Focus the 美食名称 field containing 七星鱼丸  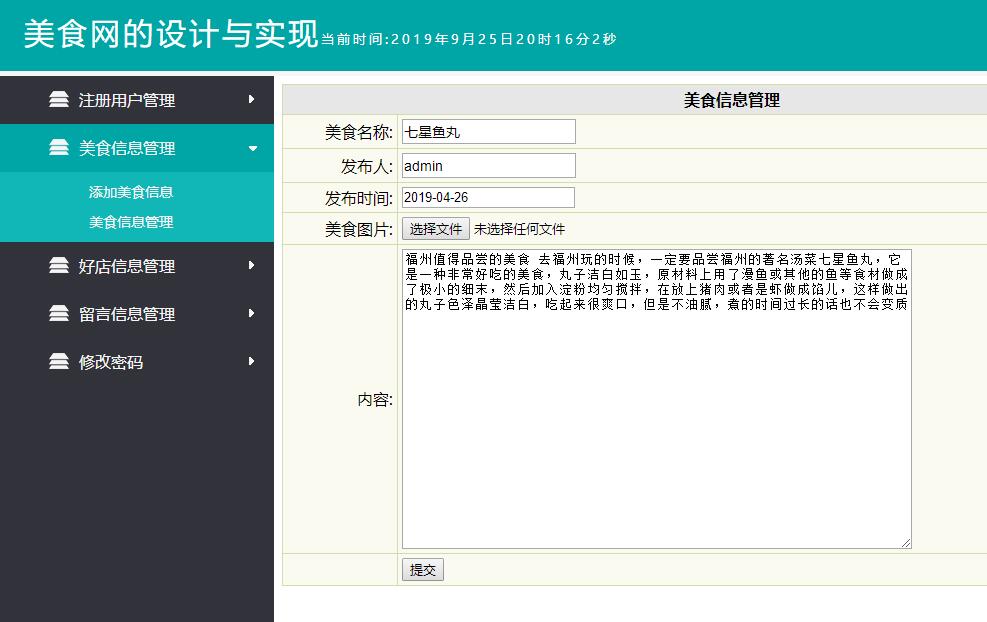[x=488, y=132]
